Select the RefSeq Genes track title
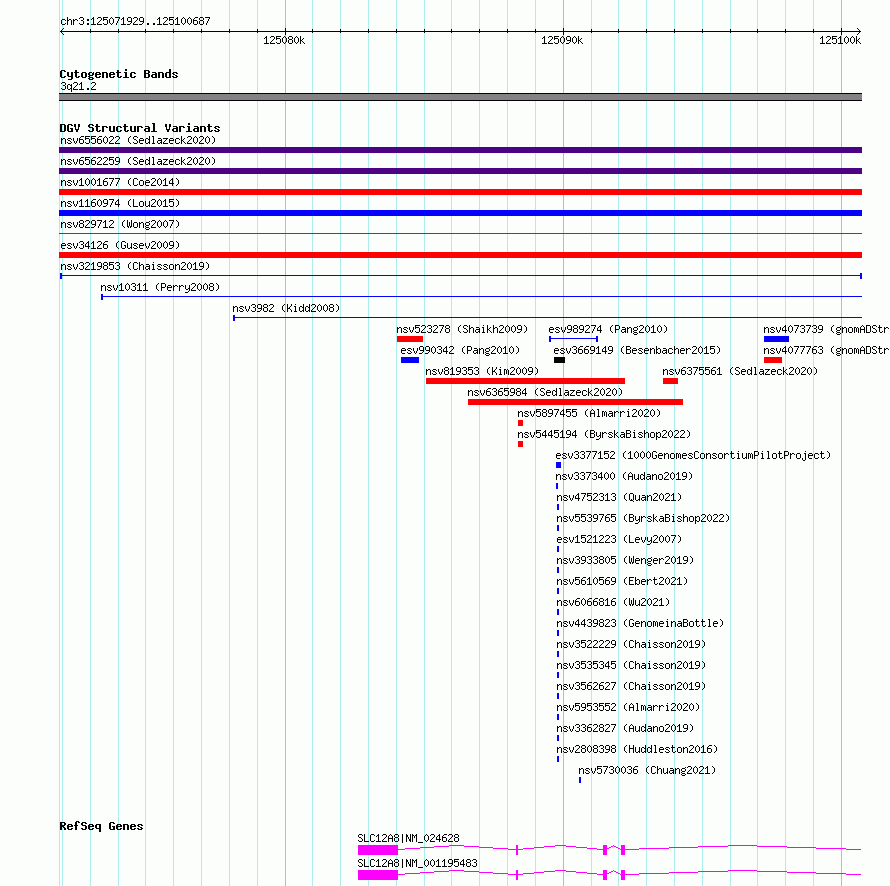Screen dimensions: 890x886 [101, 826]
